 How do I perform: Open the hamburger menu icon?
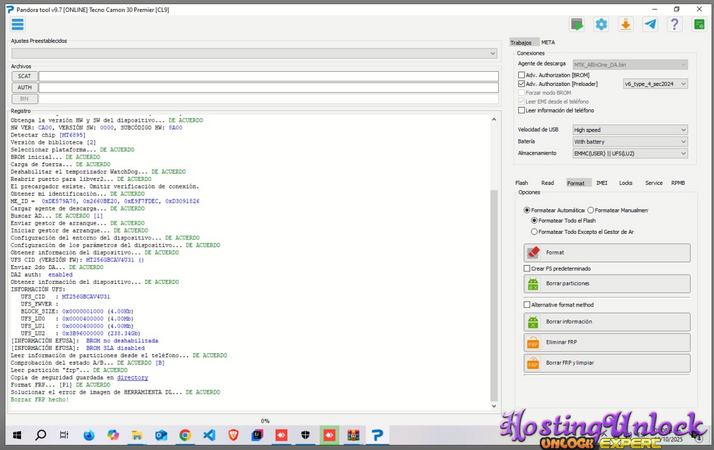click(17, 24)
